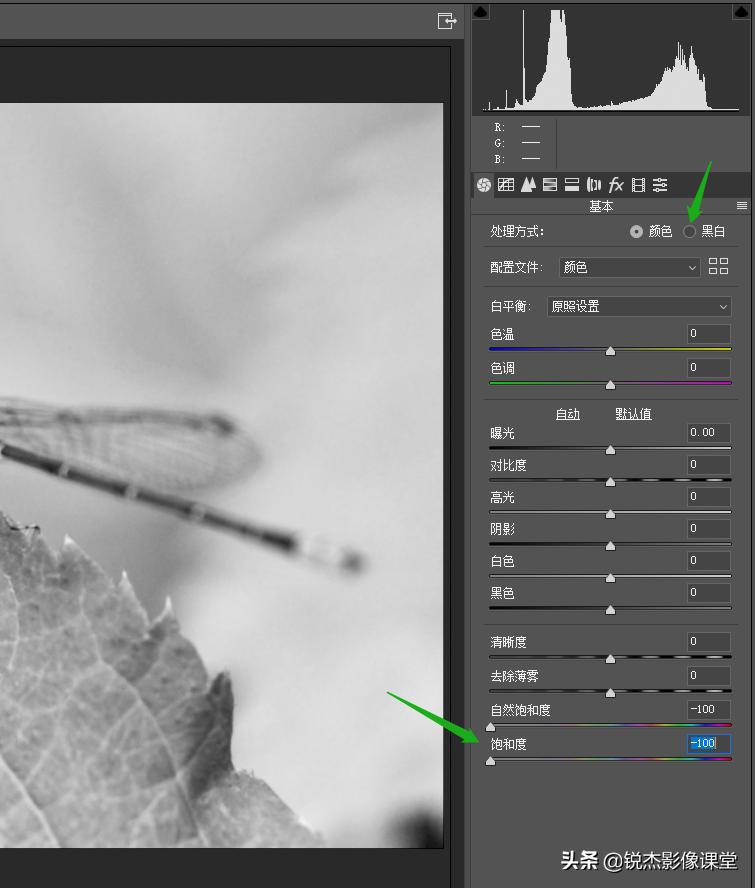Click the 默认值 default values link
The width and height of the screenshot is (755, 888).
[x=633, y=414]
